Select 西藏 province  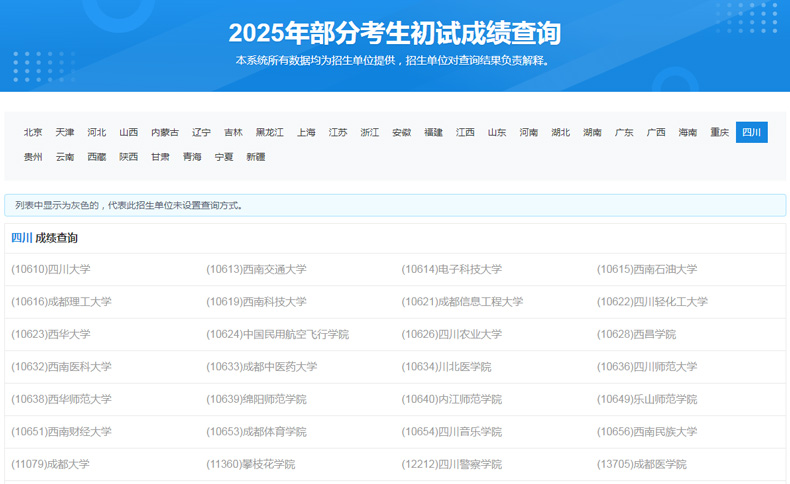point(96,157)
